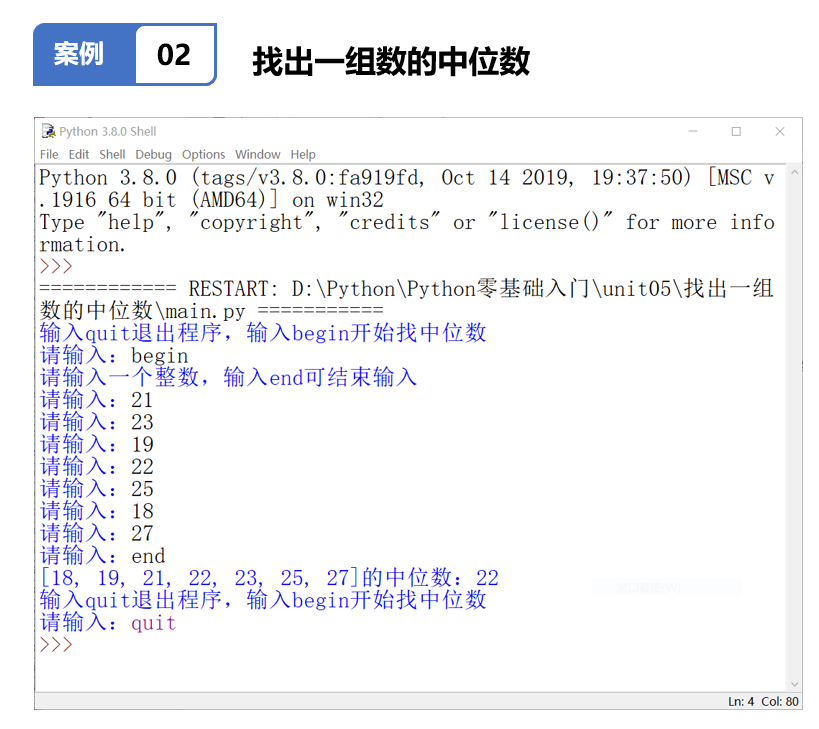Click the input value '18'

point(142,511)
